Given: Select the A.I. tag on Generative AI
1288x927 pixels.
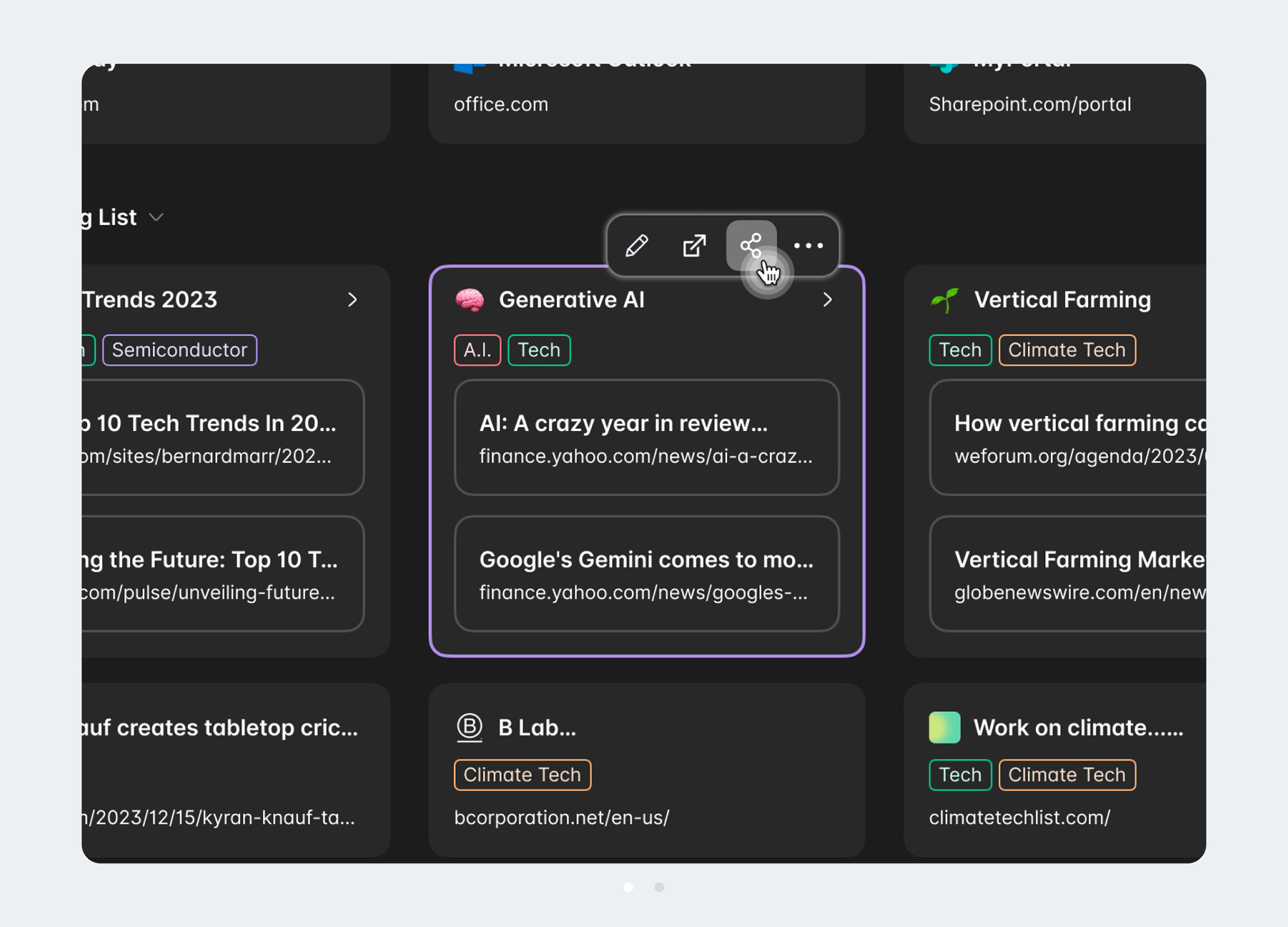Looking at the screenshot, I should (477, 350).
